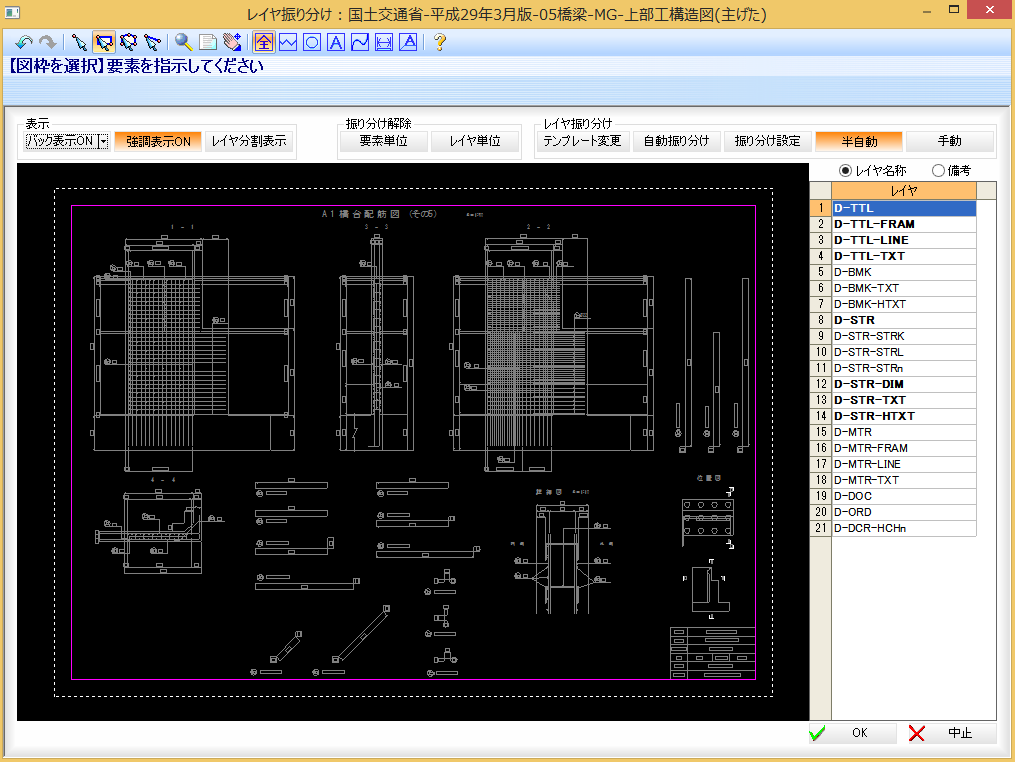Toggle the polyline element filter icon

[287, 43]
